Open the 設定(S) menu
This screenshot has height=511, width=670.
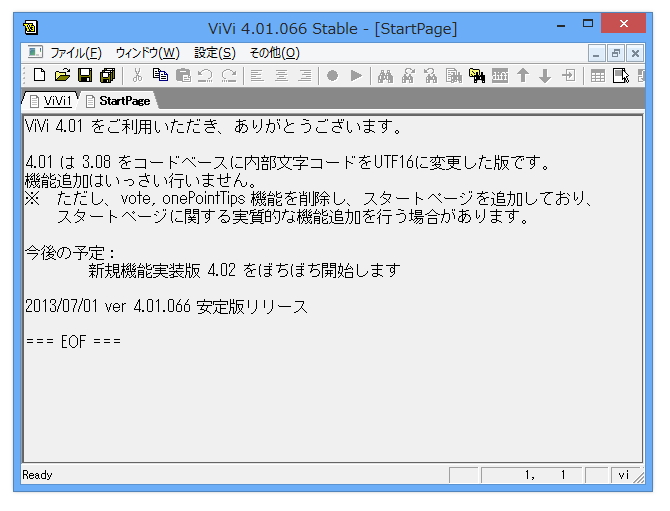coord(215,53)
